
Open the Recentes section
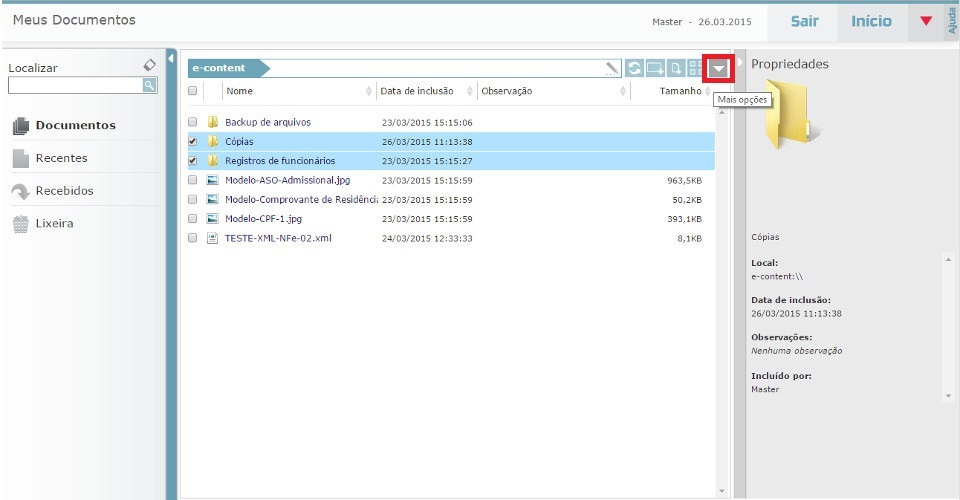pyautogui.click(x=61, y=158)
